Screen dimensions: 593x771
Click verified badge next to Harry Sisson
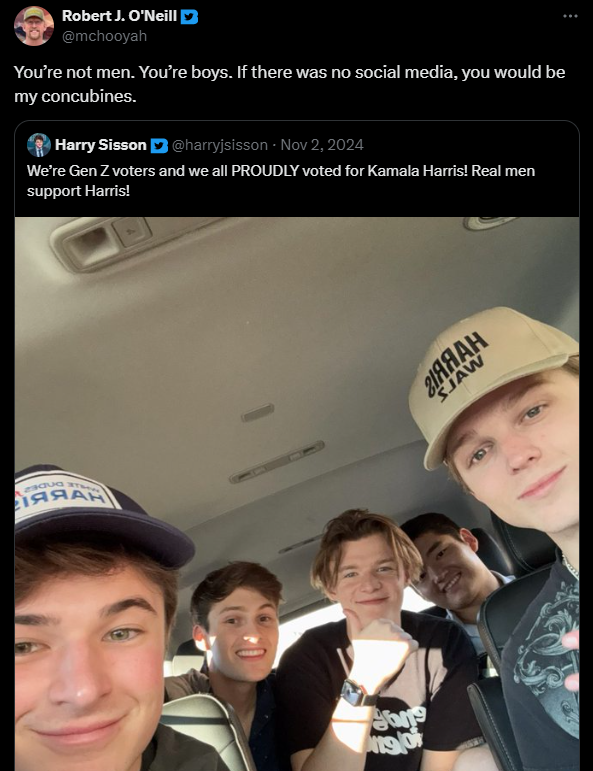[x=159, y=146]
